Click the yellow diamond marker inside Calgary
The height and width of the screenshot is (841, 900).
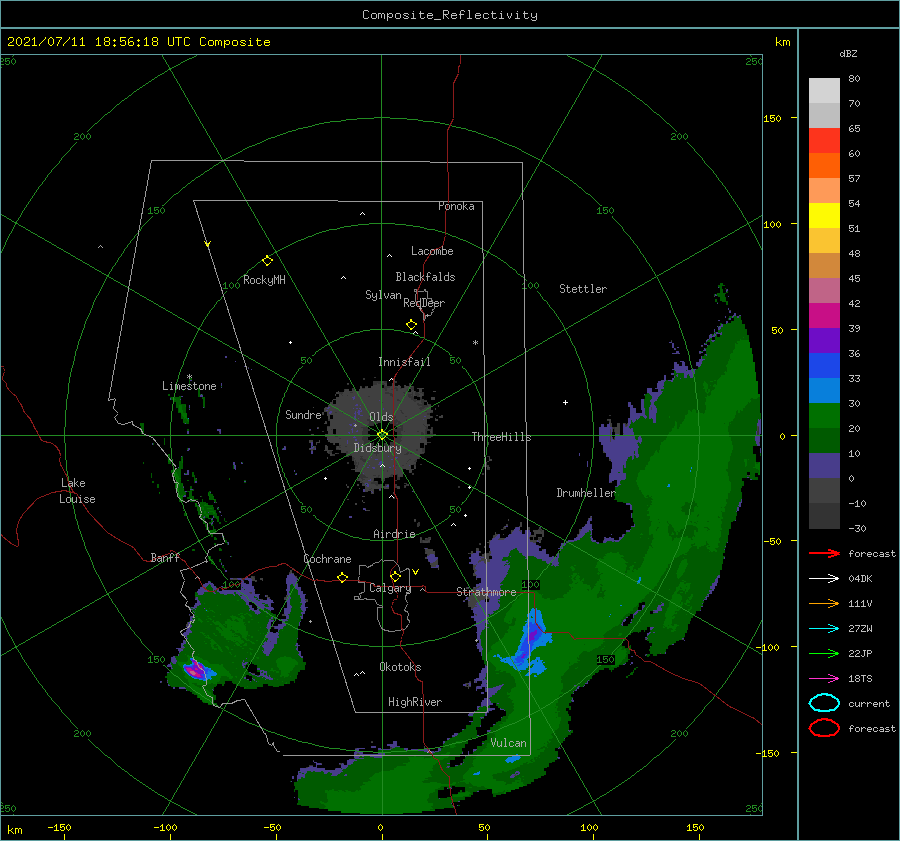coord(395,576)
